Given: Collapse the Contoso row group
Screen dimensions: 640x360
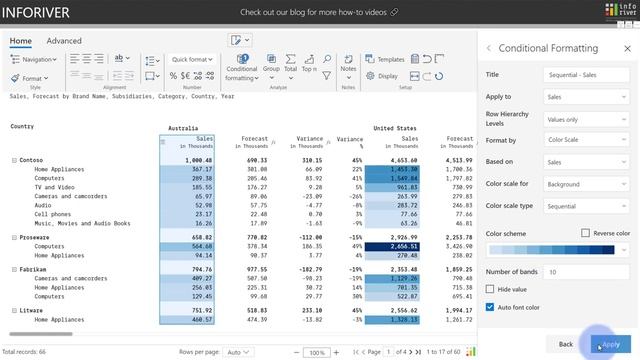Looking at the screenshot, I should click(14, 160).
